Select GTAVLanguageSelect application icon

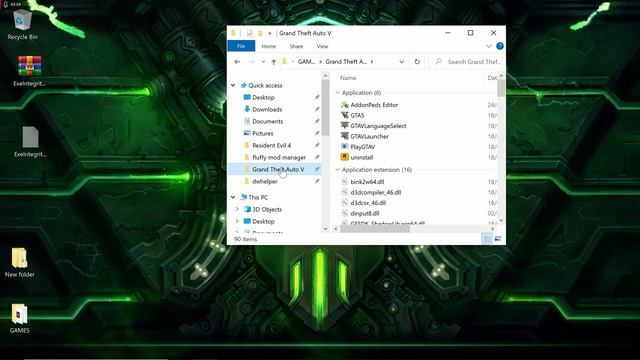tap(344, 126)
